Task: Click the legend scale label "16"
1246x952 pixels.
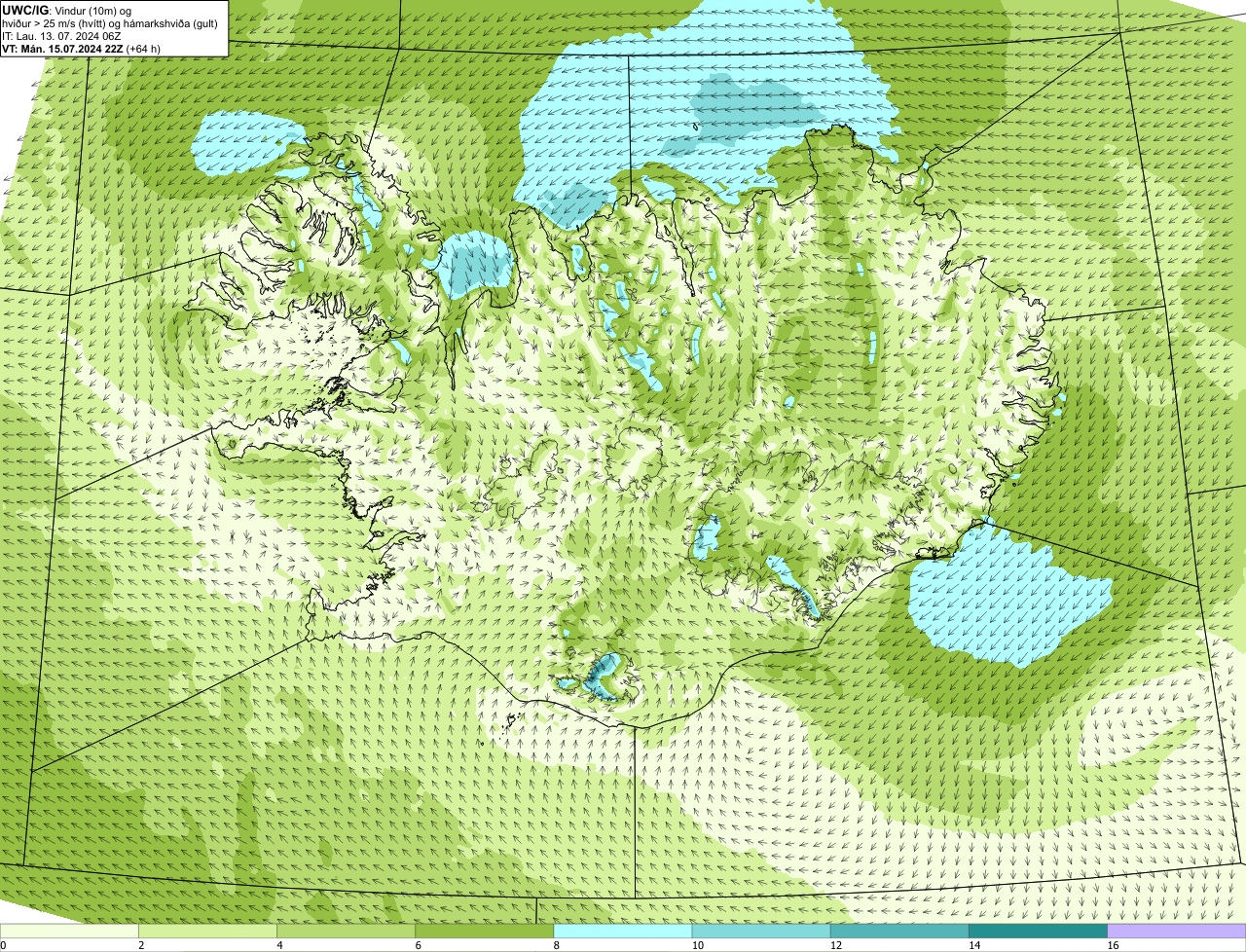Action: click(1113, 945)
